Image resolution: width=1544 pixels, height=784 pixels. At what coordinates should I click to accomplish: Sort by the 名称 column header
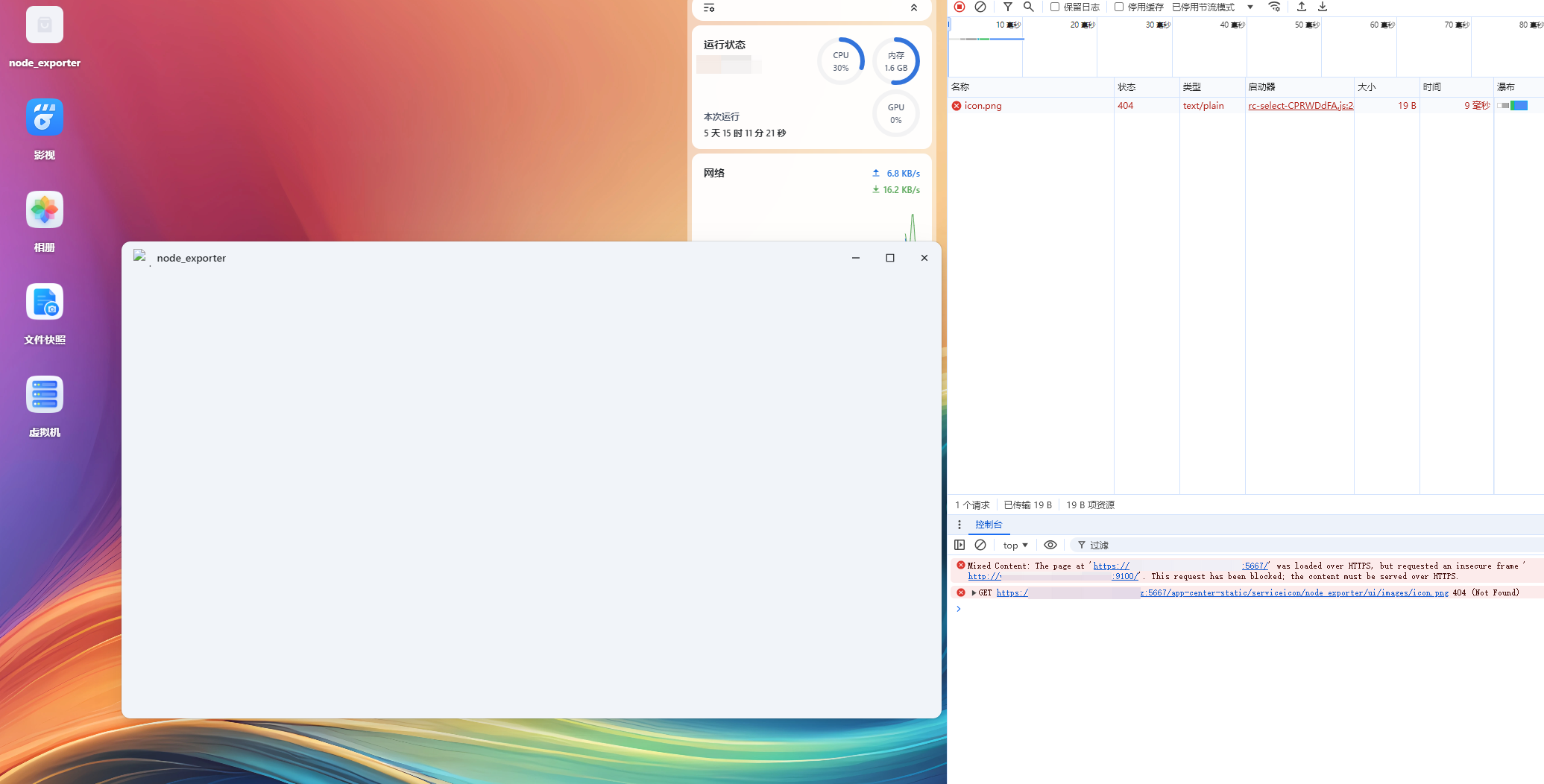pos(1030,87)
